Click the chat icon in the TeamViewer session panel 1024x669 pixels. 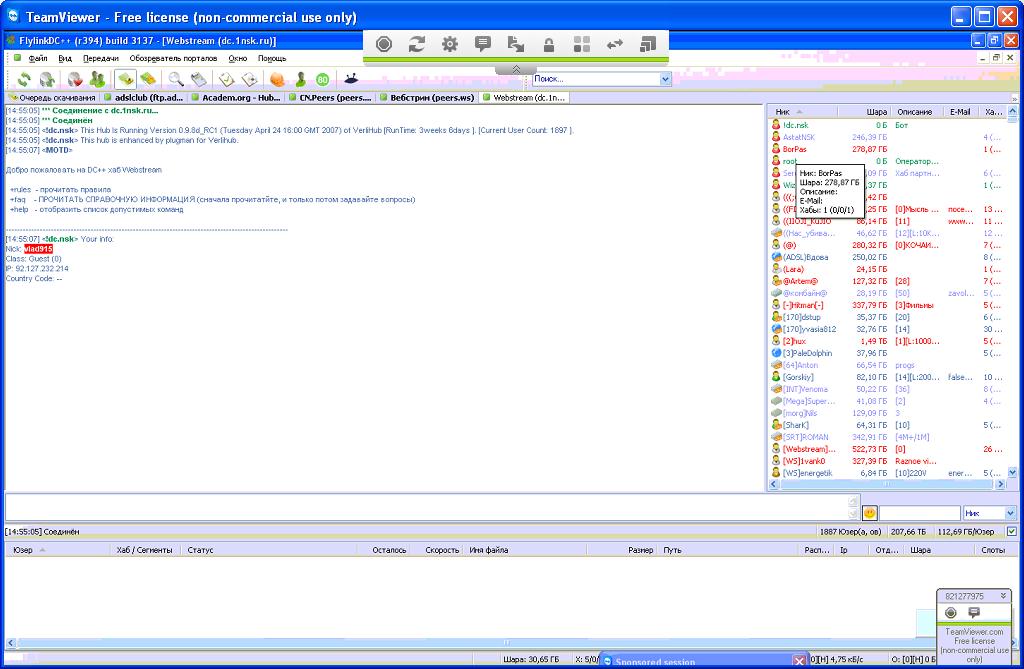coord(974,612)
